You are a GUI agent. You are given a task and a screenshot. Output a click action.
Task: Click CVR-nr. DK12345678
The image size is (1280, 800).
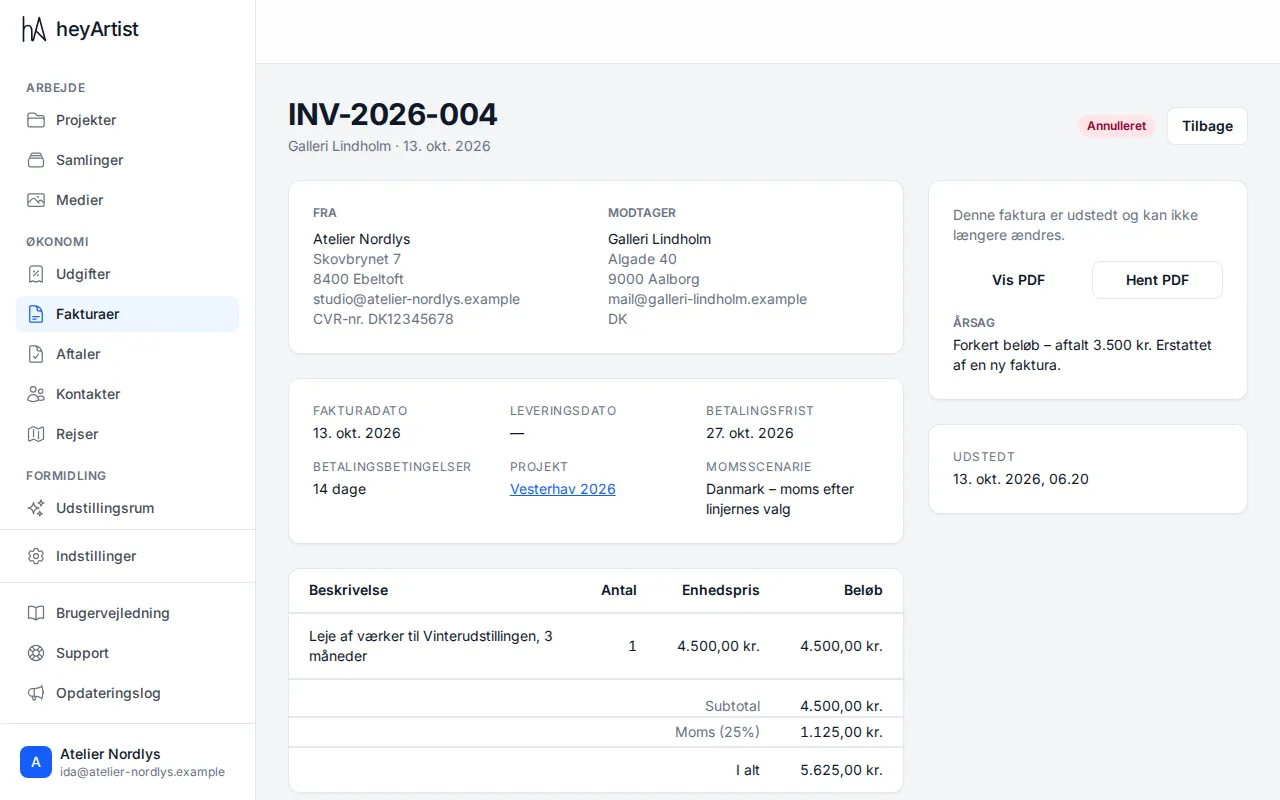(x=383, y=319)
